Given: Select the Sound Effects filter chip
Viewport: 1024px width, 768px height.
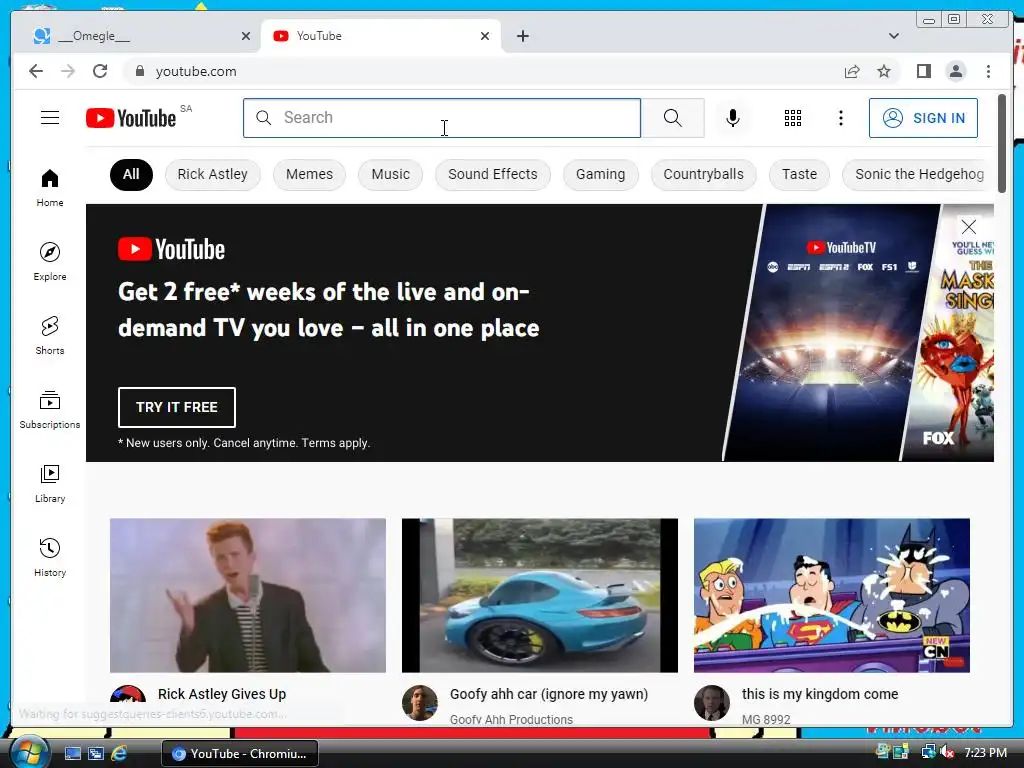Looking at the screenshot, I should [x=492, y=174].
